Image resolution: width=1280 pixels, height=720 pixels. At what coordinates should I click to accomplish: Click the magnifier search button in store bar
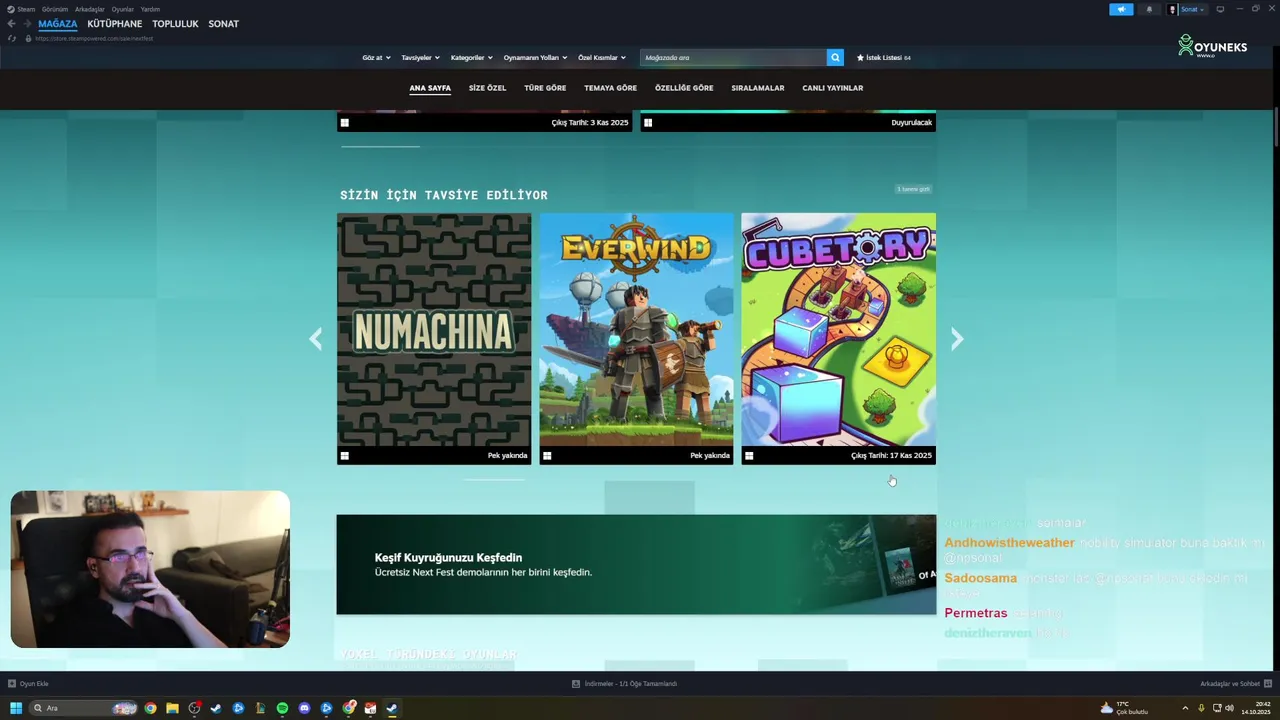pos(835,58)
